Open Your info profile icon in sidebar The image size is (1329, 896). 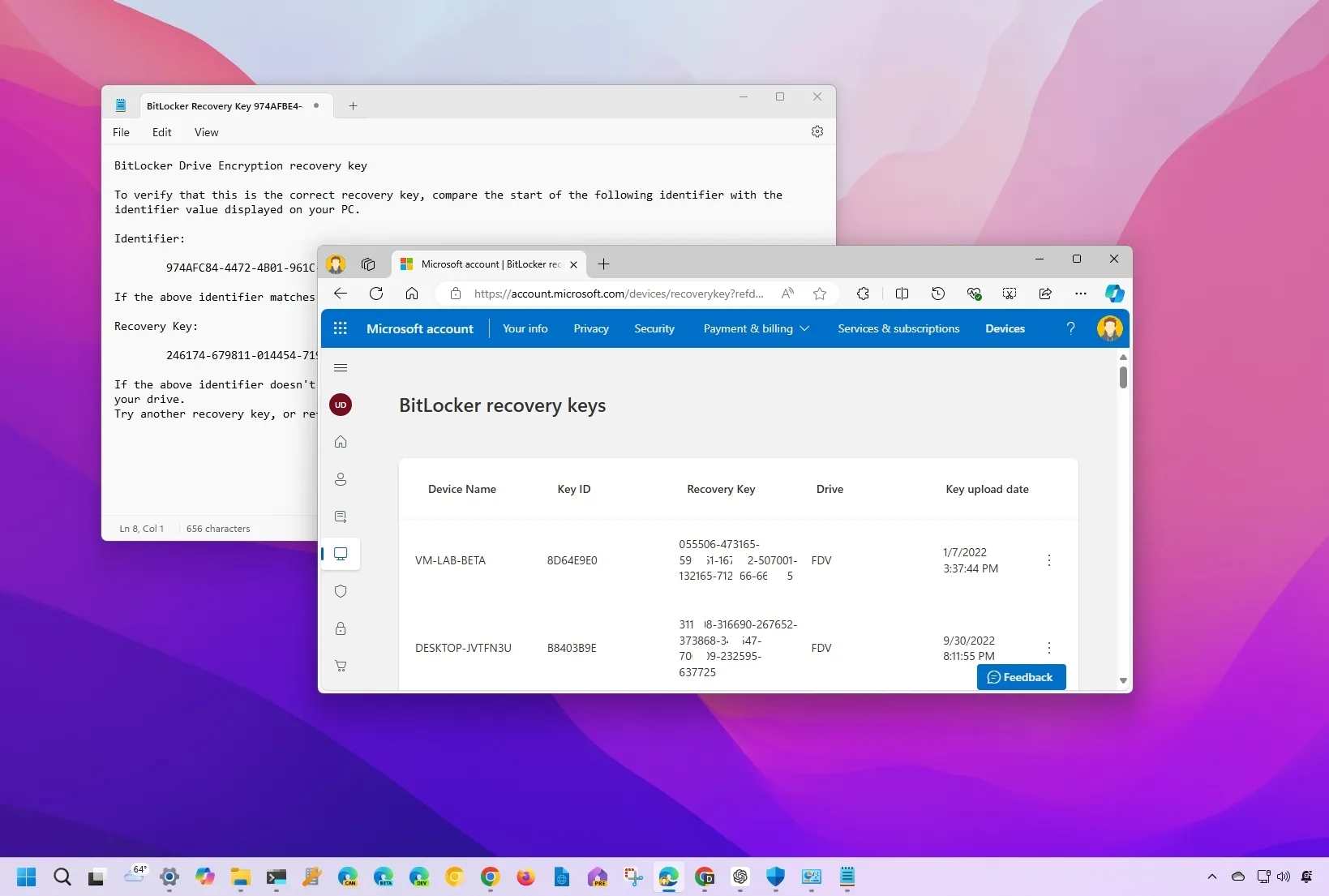(x=341, y=479)
